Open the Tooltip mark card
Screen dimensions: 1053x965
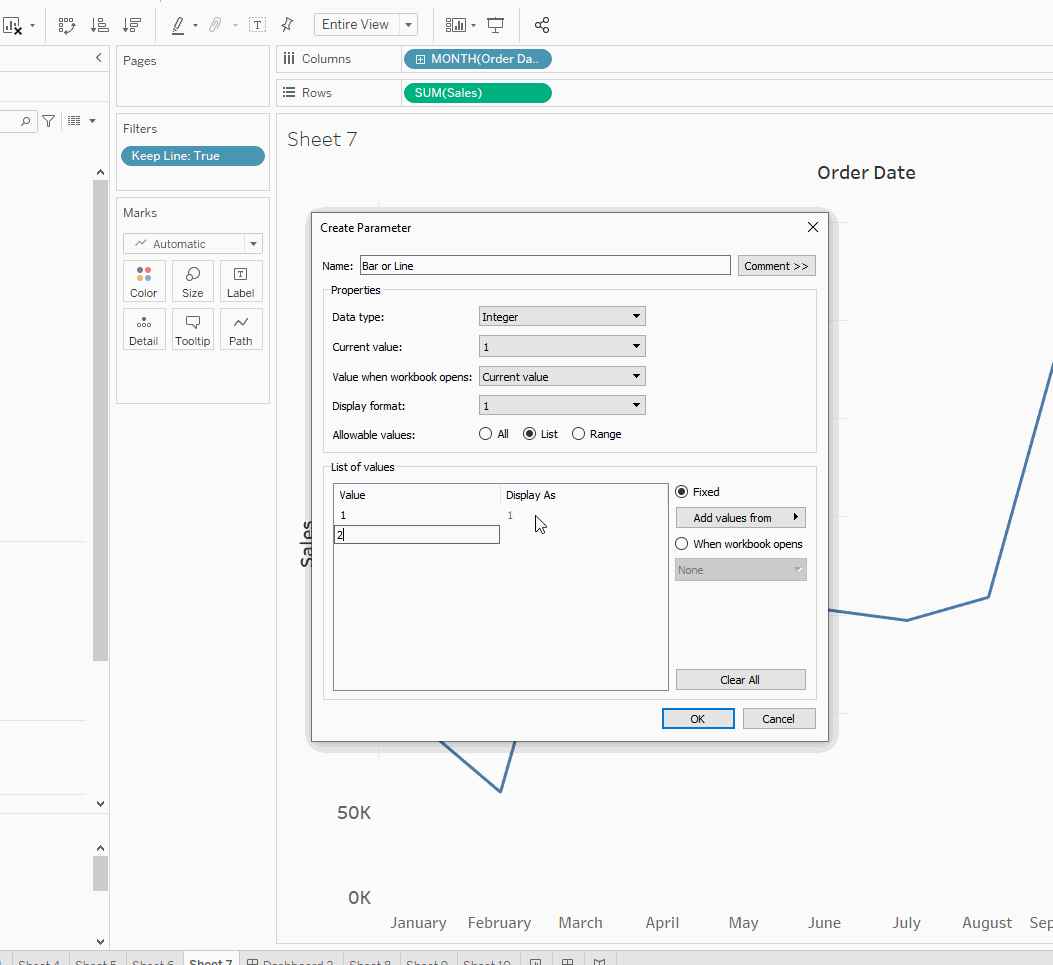[193, 329]
